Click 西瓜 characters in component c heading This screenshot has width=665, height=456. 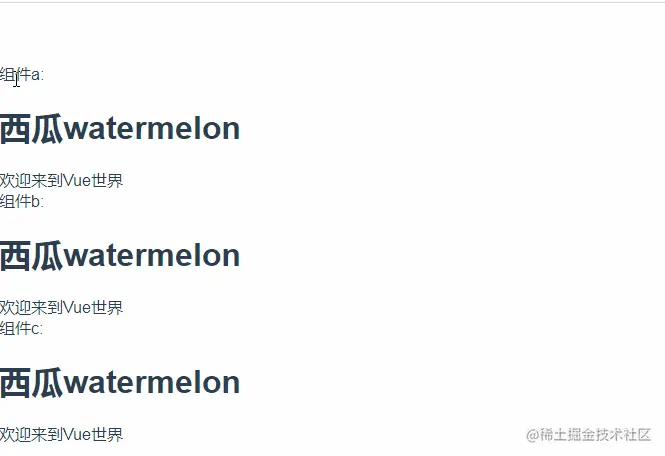tap(31, 382)
